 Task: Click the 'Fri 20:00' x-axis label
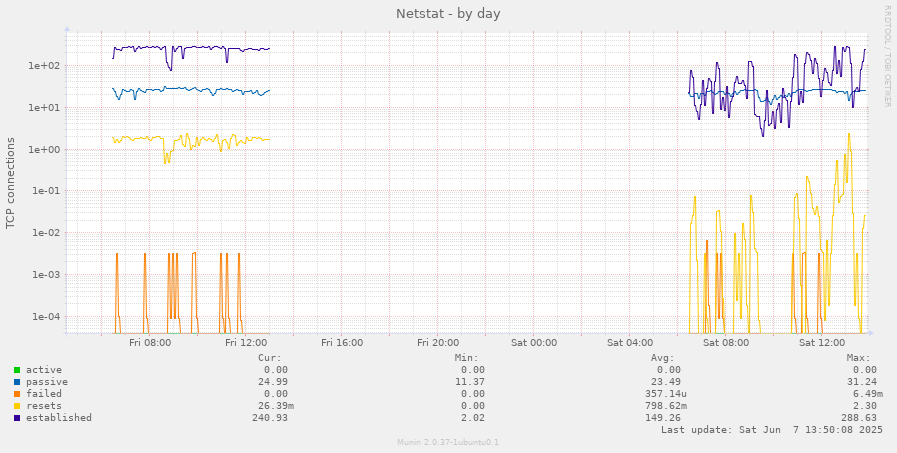438,343
